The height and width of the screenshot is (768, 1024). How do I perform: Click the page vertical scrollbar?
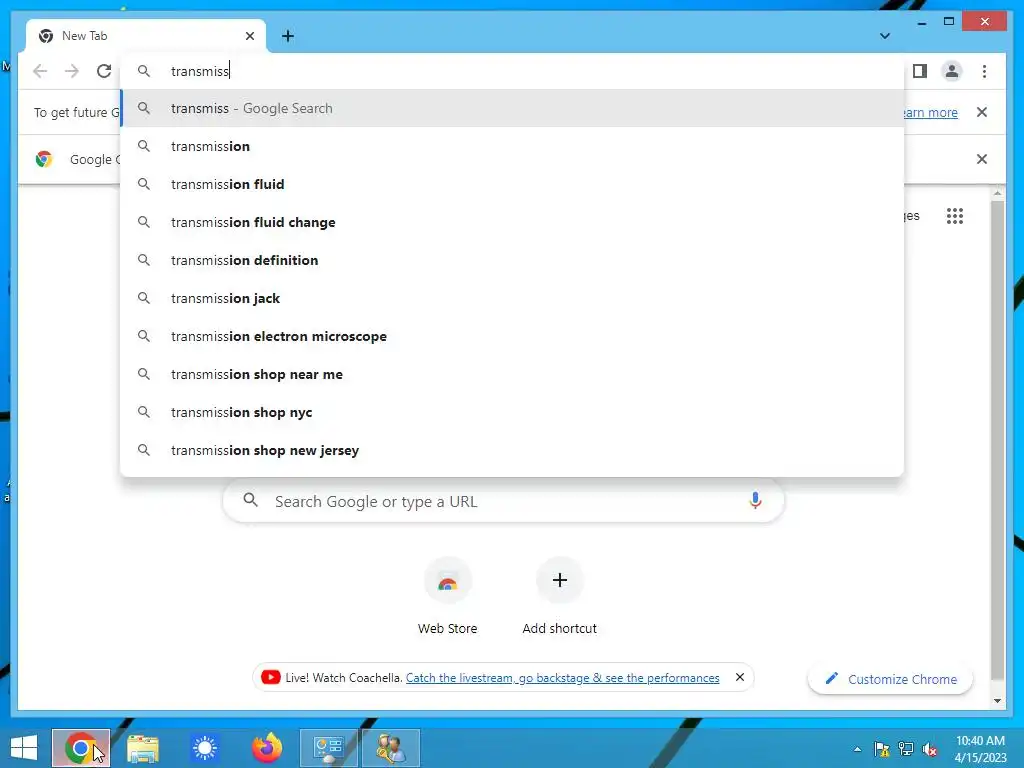pos(997,439)
